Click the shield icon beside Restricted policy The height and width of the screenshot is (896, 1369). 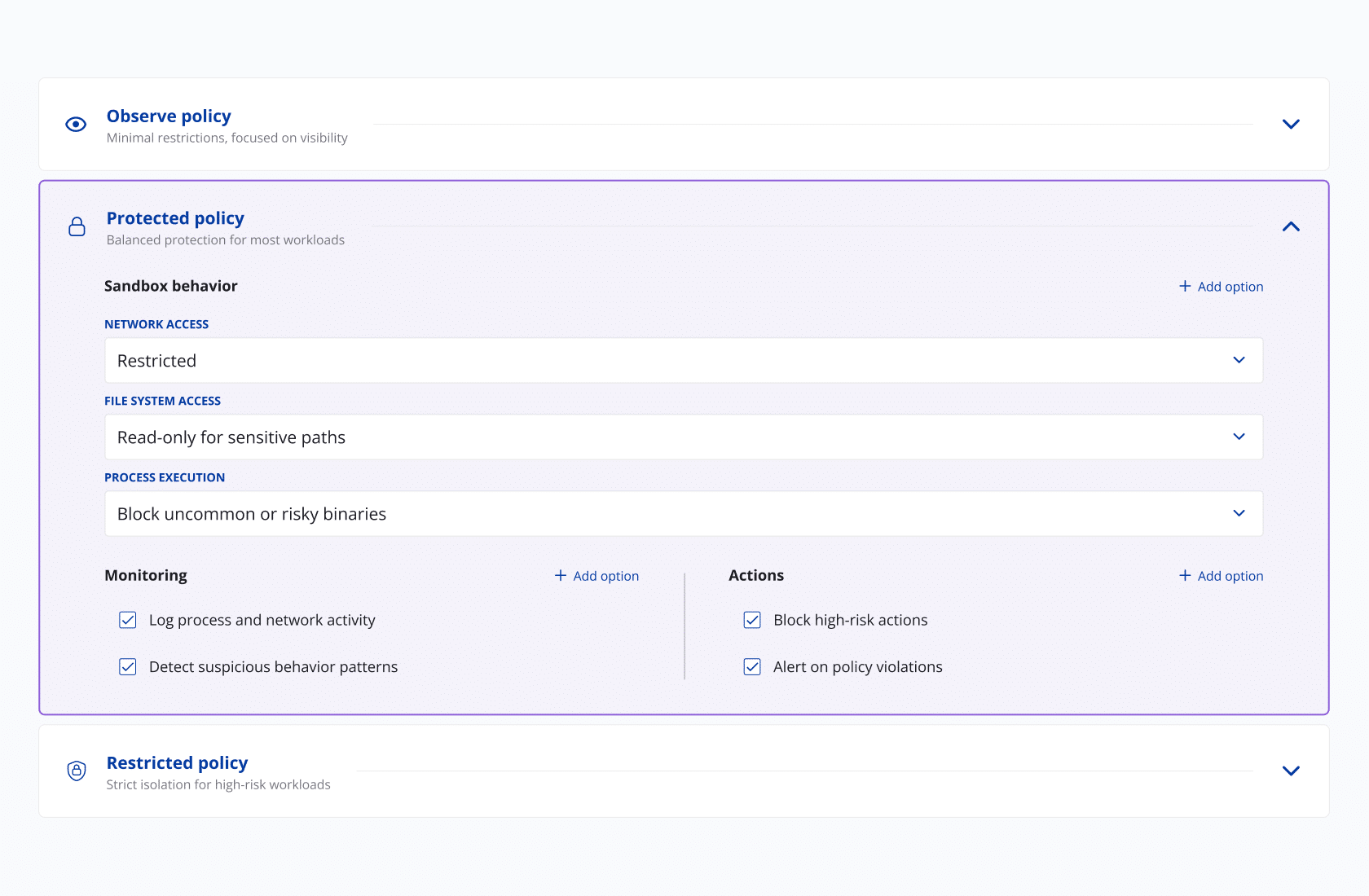tap(77, 771)
